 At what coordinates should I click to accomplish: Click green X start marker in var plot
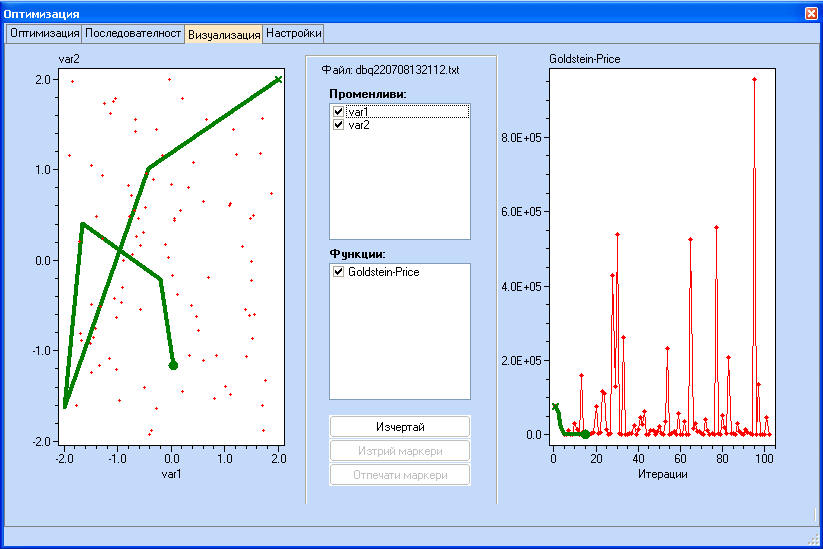click(x=278, y=79)
